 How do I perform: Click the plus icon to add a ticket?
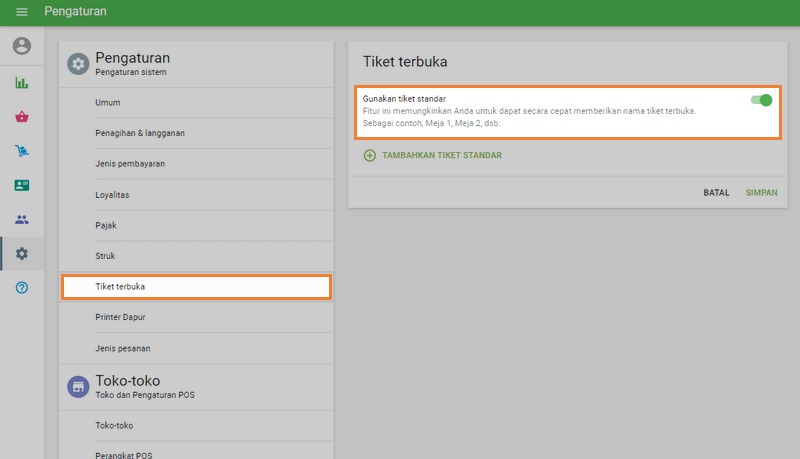click(x=370, y=156)
